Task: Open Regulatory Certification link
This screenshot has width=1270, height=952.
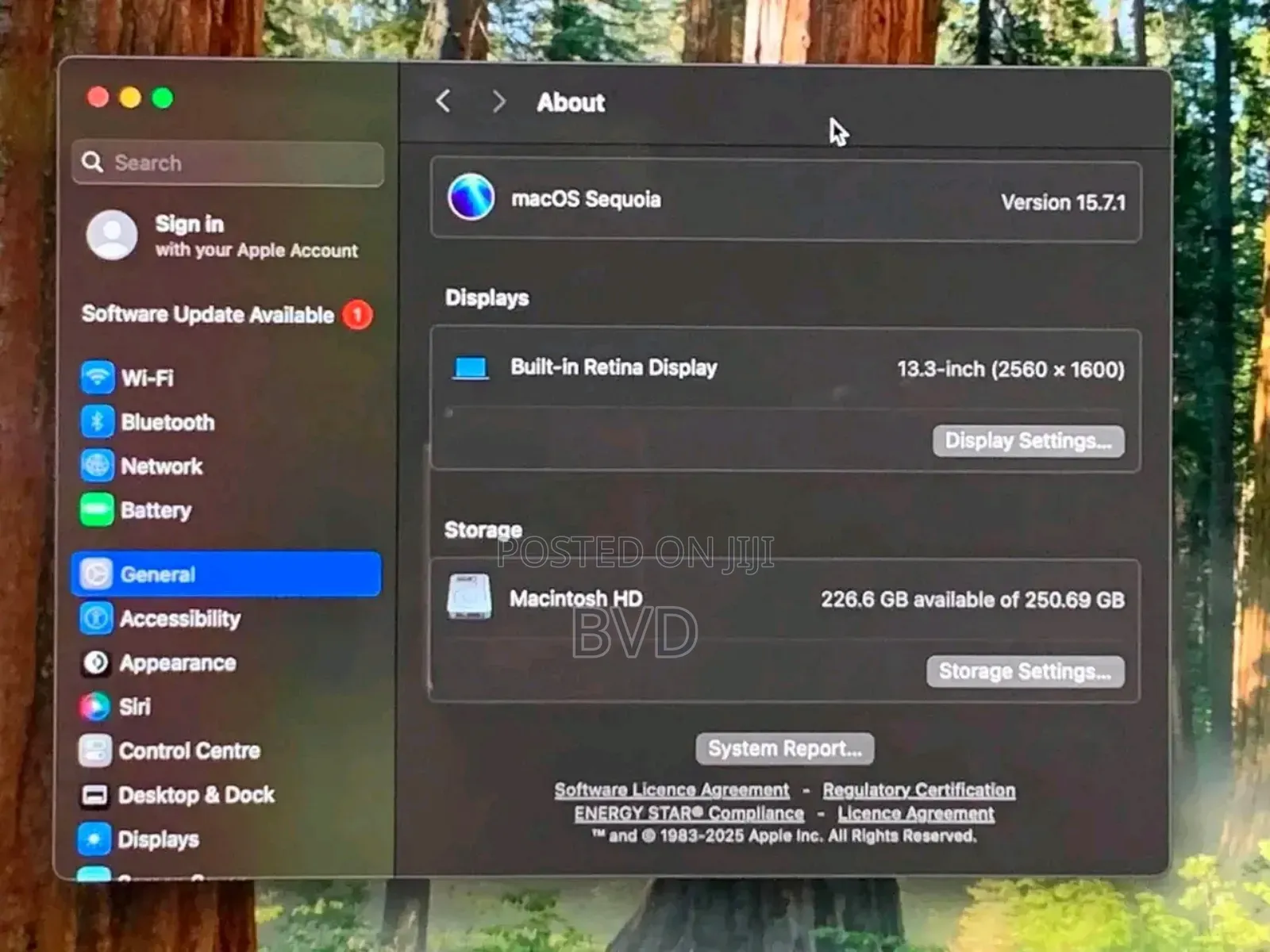Action: click(919, 790)
